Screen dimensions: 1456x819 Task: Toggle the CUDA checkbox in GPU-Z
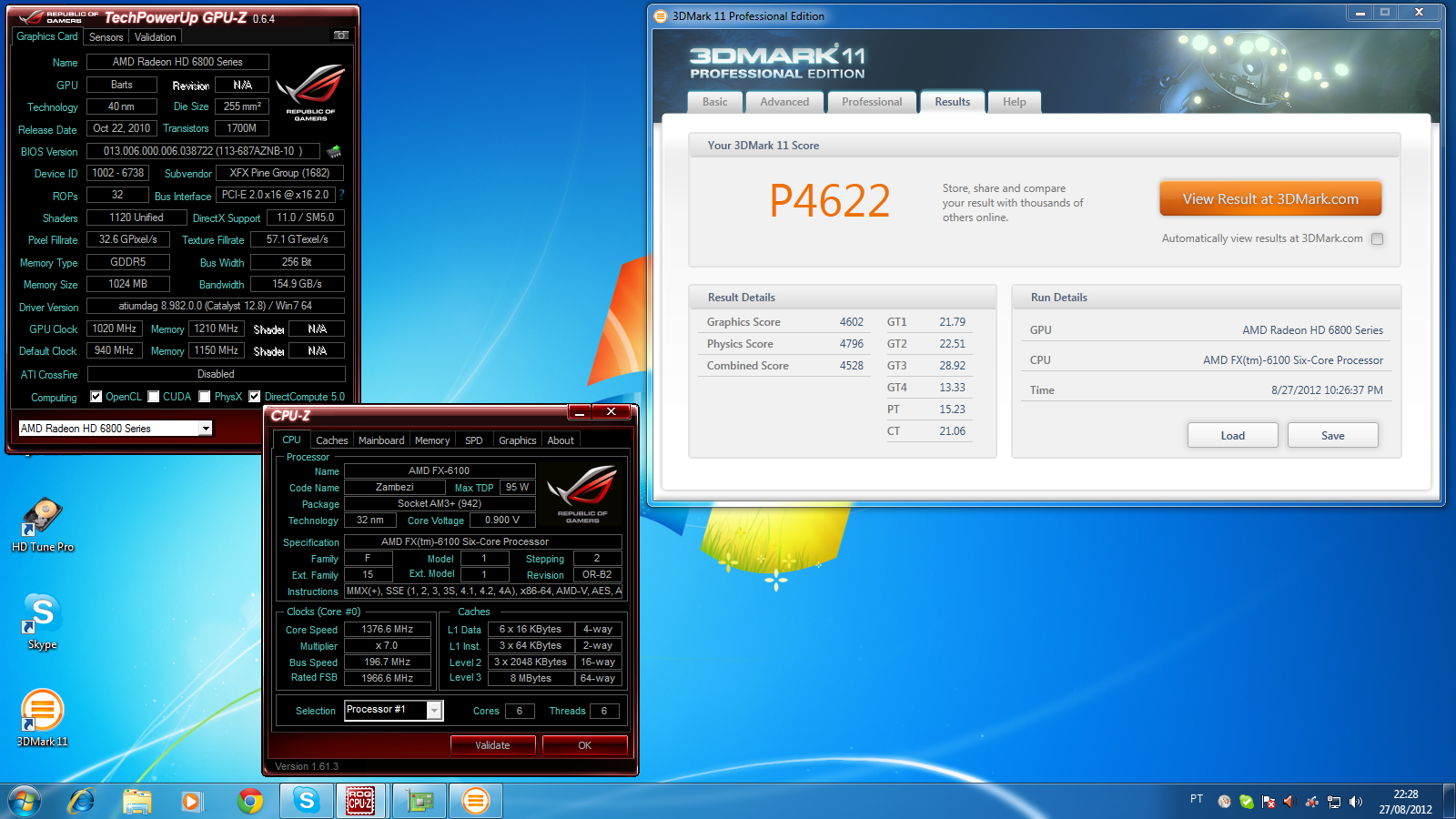[154, 396]
